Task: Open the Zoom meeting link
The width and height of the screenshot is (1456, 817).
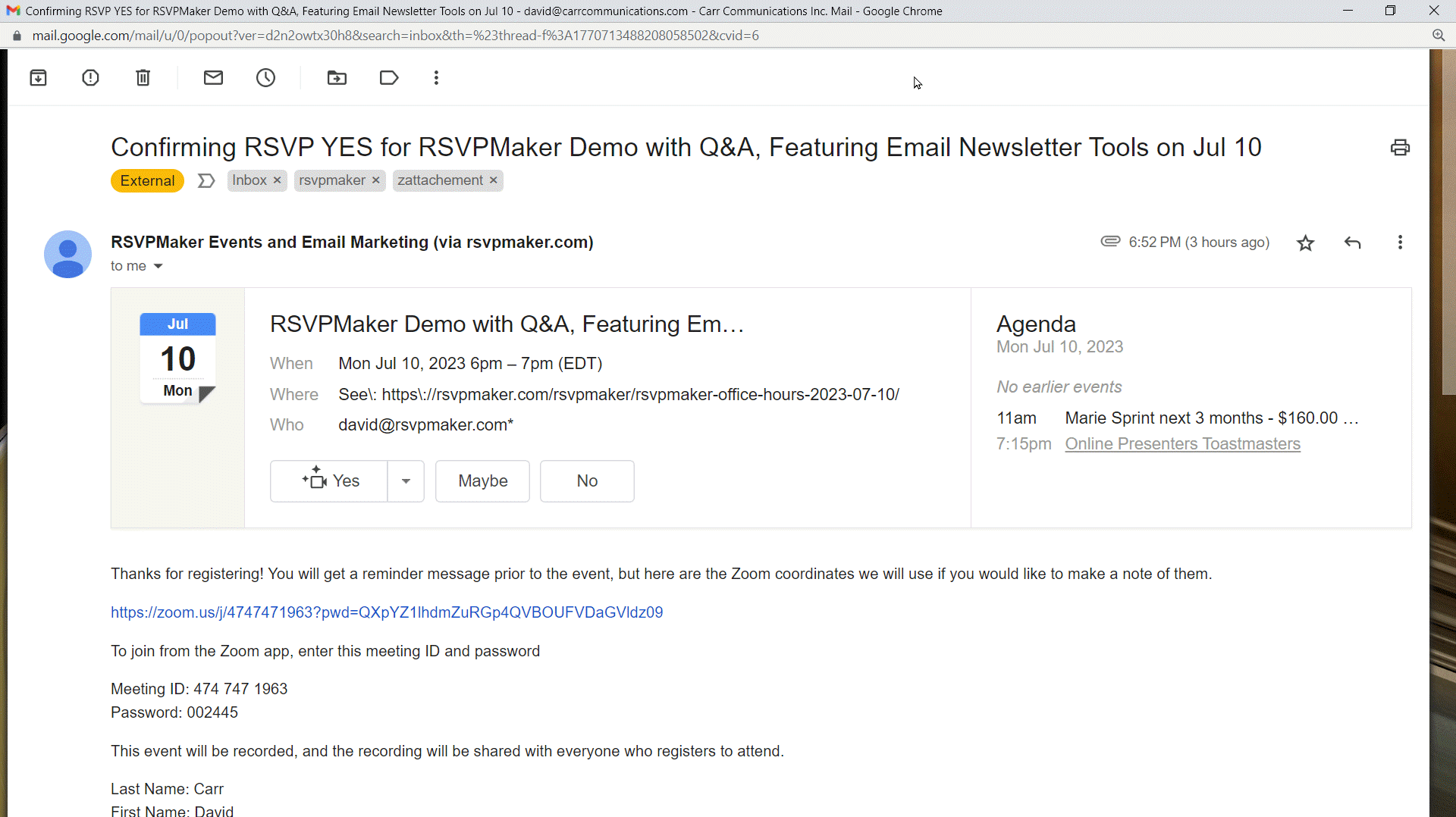Action: (387, 612)
